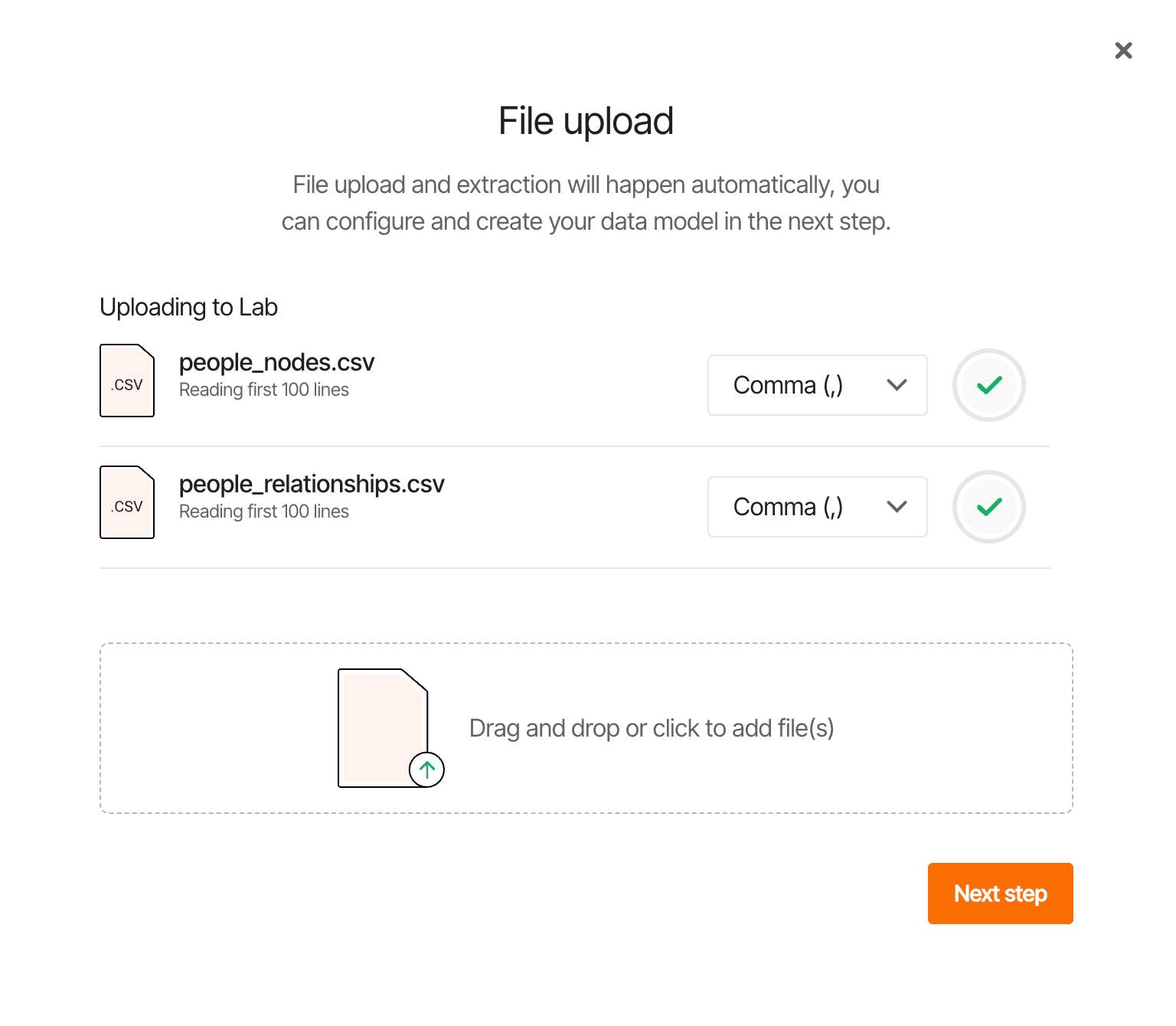1176x1026 pixels.
Task: Expand the chevron arrow beside people_relationships.csv delimiter
Action: [x=897, y=507]
